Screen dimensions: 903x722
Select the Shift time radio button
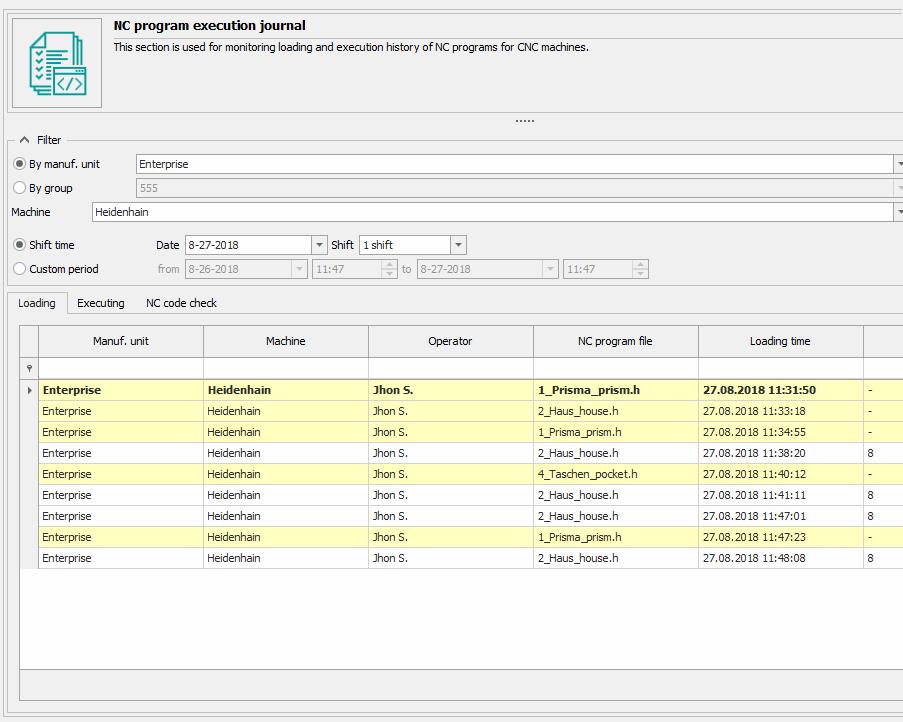point(19,245)
